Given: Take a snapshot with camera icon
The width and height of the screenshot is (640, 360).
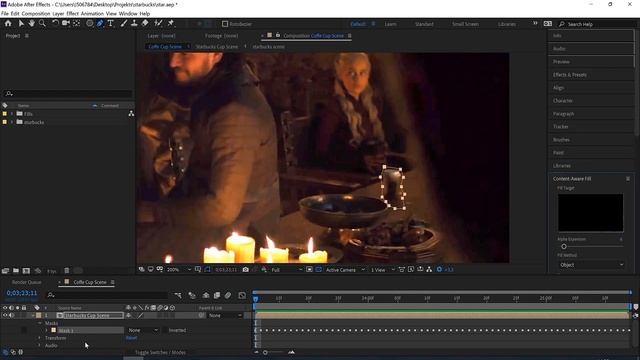Looking at the screenshot, I should tap(245, 269).
